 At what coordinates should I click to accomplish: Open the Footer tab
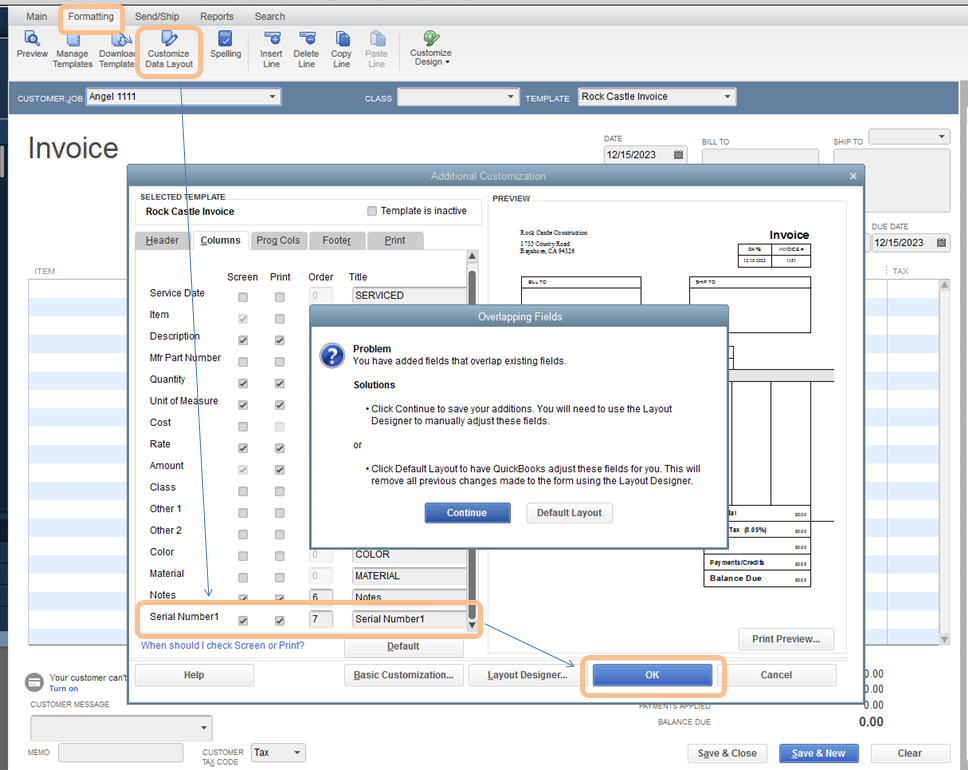[336, 240]
